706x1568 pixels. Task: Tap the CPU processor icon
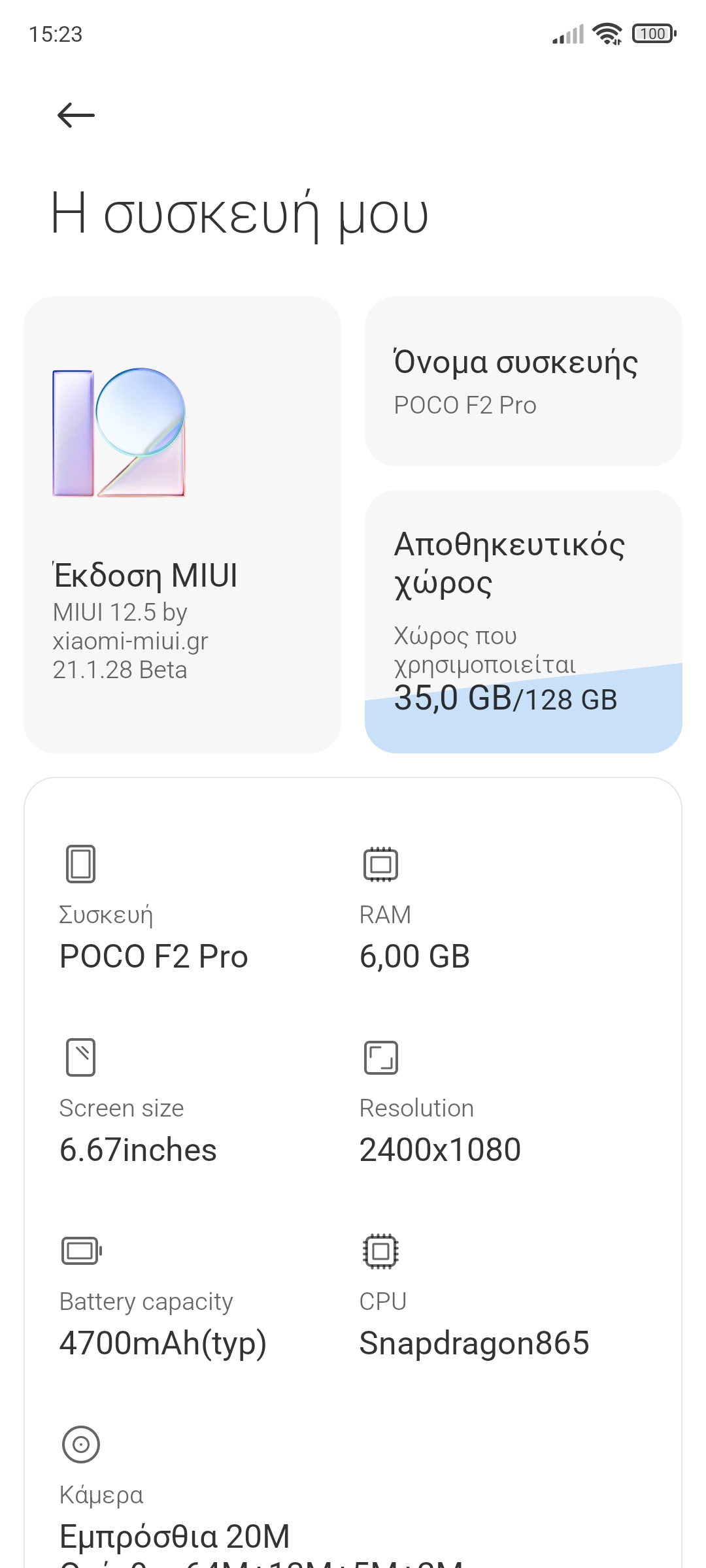point(380,1250)
